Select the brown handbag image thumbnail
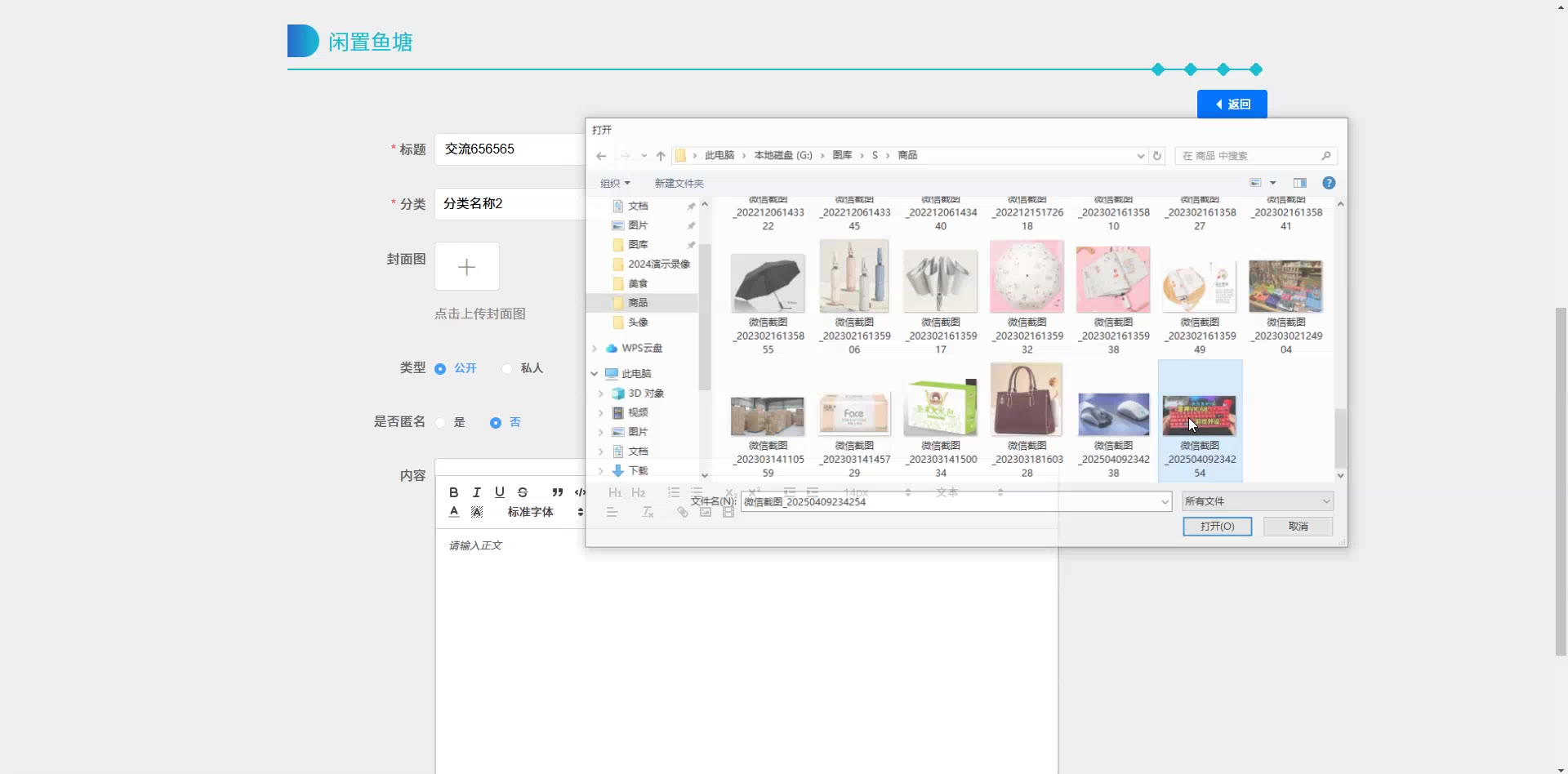The height and width of the screenshot is (774, 1568). click(1027, 400)
